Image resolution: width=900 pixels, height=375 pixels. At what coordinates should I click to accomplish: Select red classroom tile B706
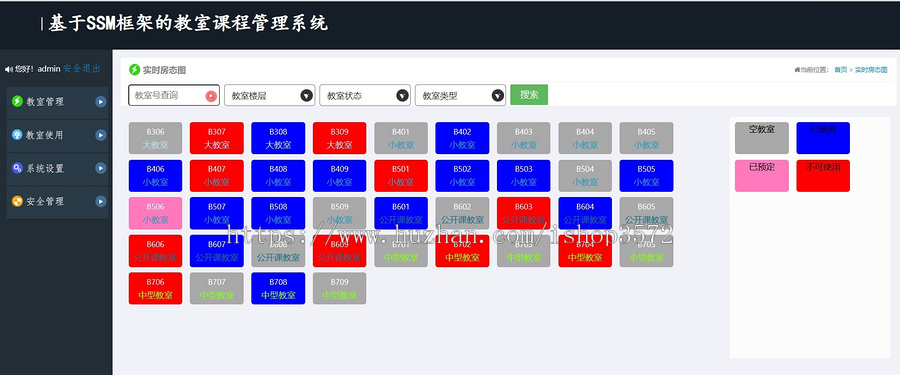pos(156,288)
